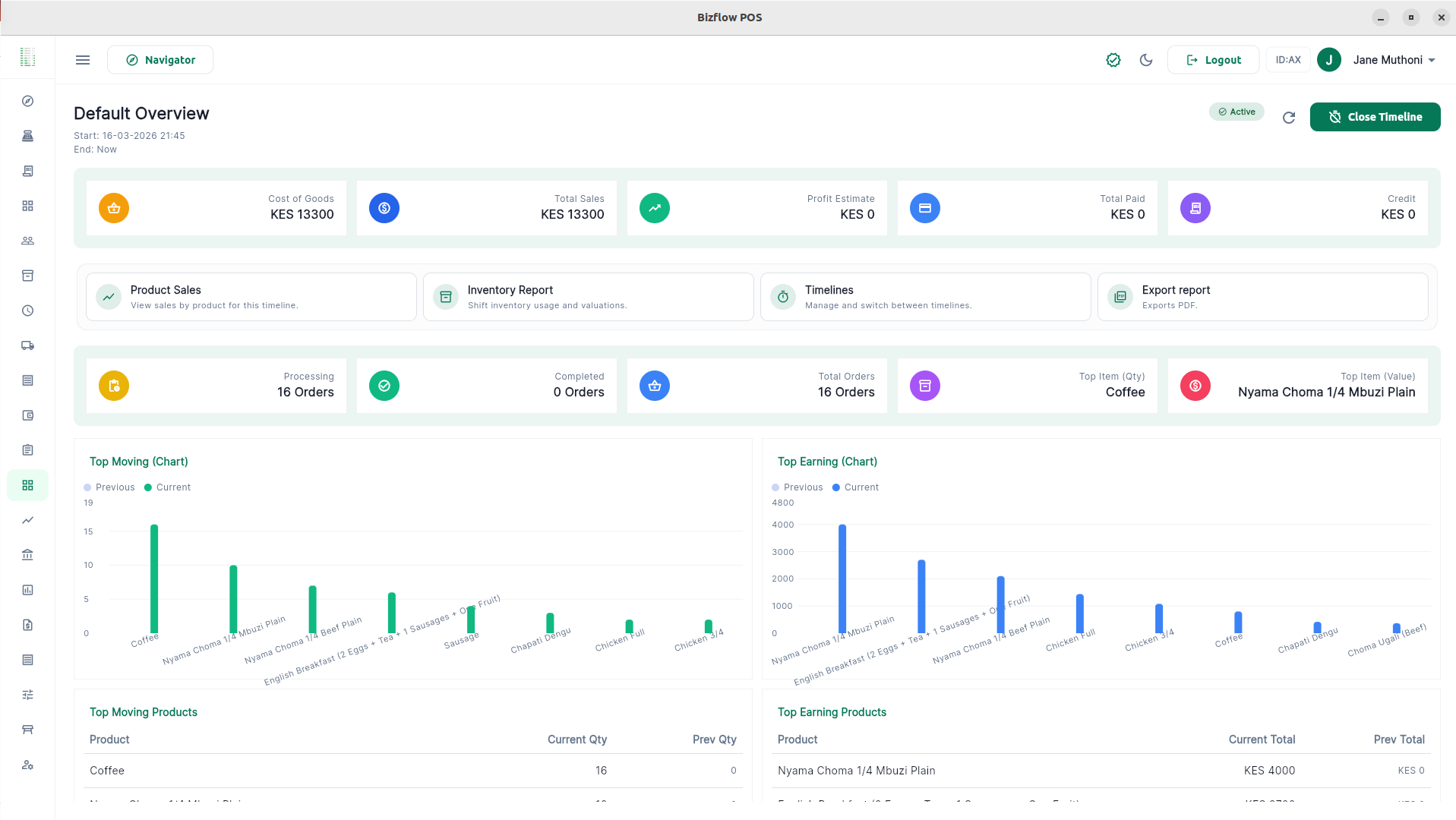This screenshot has width=1456, height=820.
Task: Click the Logout button
Action: 1213,60
